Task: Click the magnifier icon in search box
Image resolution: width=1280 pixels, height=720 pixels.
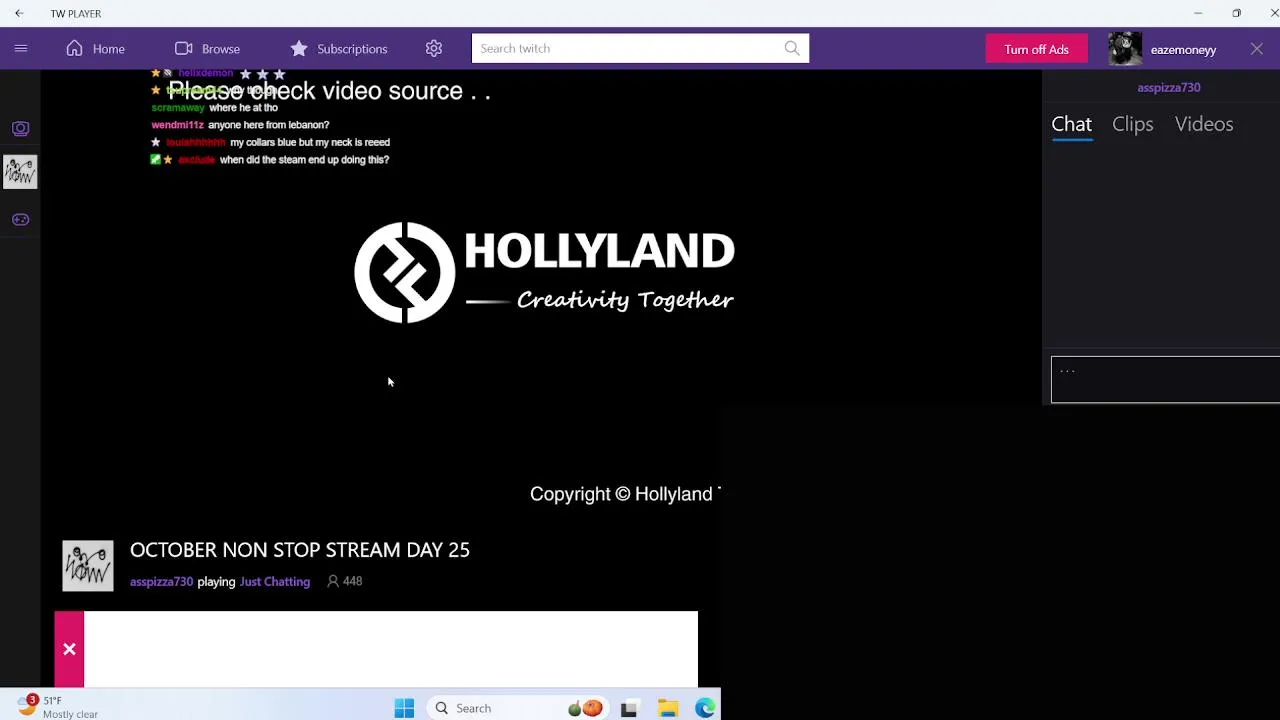Action: tap(792, 48)
